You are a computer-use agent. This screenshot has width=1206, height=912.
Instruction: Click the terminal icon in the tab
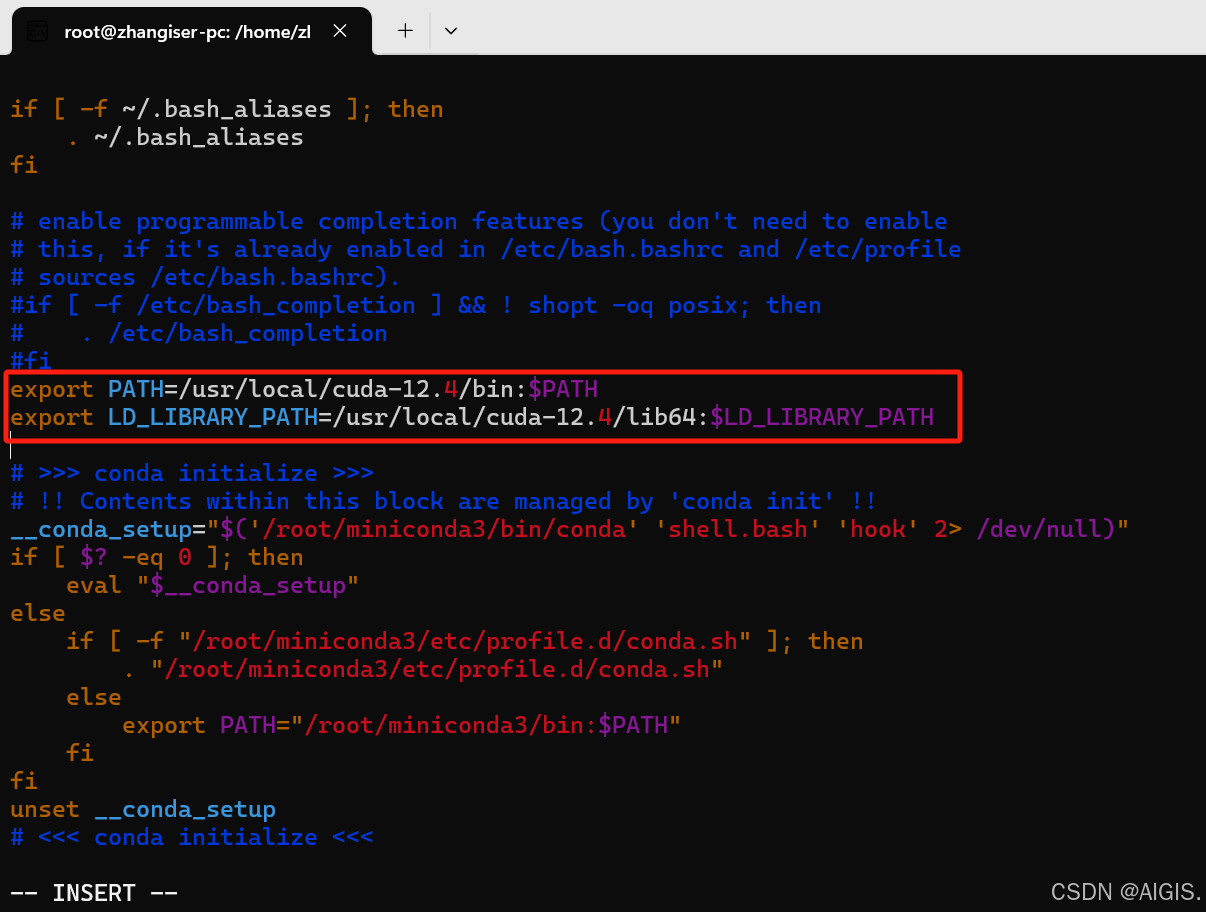pyautogui.click(x=37, y=32)
